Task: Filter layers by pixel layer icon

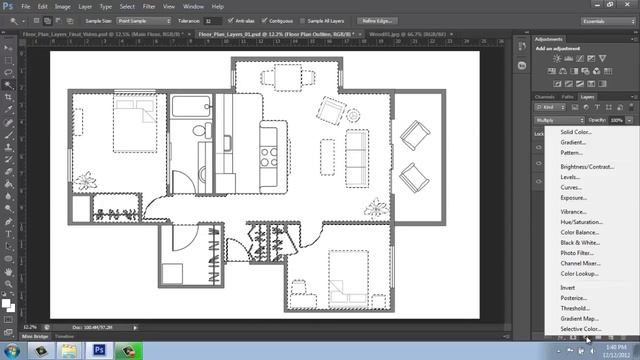Action: pos(575,107)
